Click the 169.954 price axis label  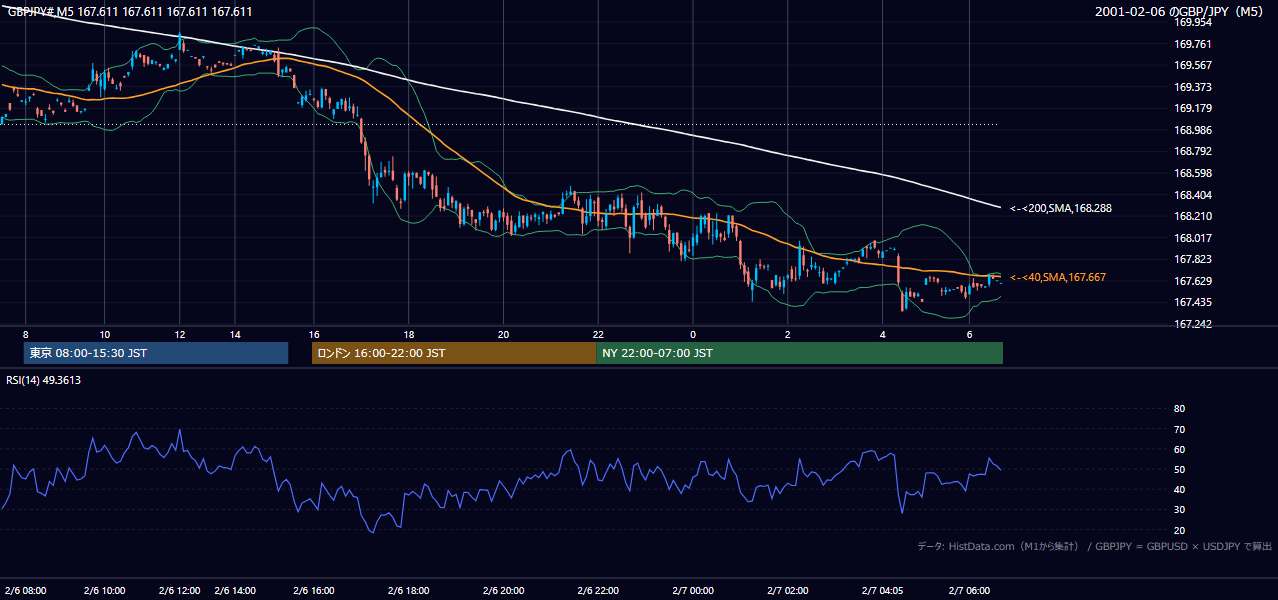click(x=1192, y=22)
